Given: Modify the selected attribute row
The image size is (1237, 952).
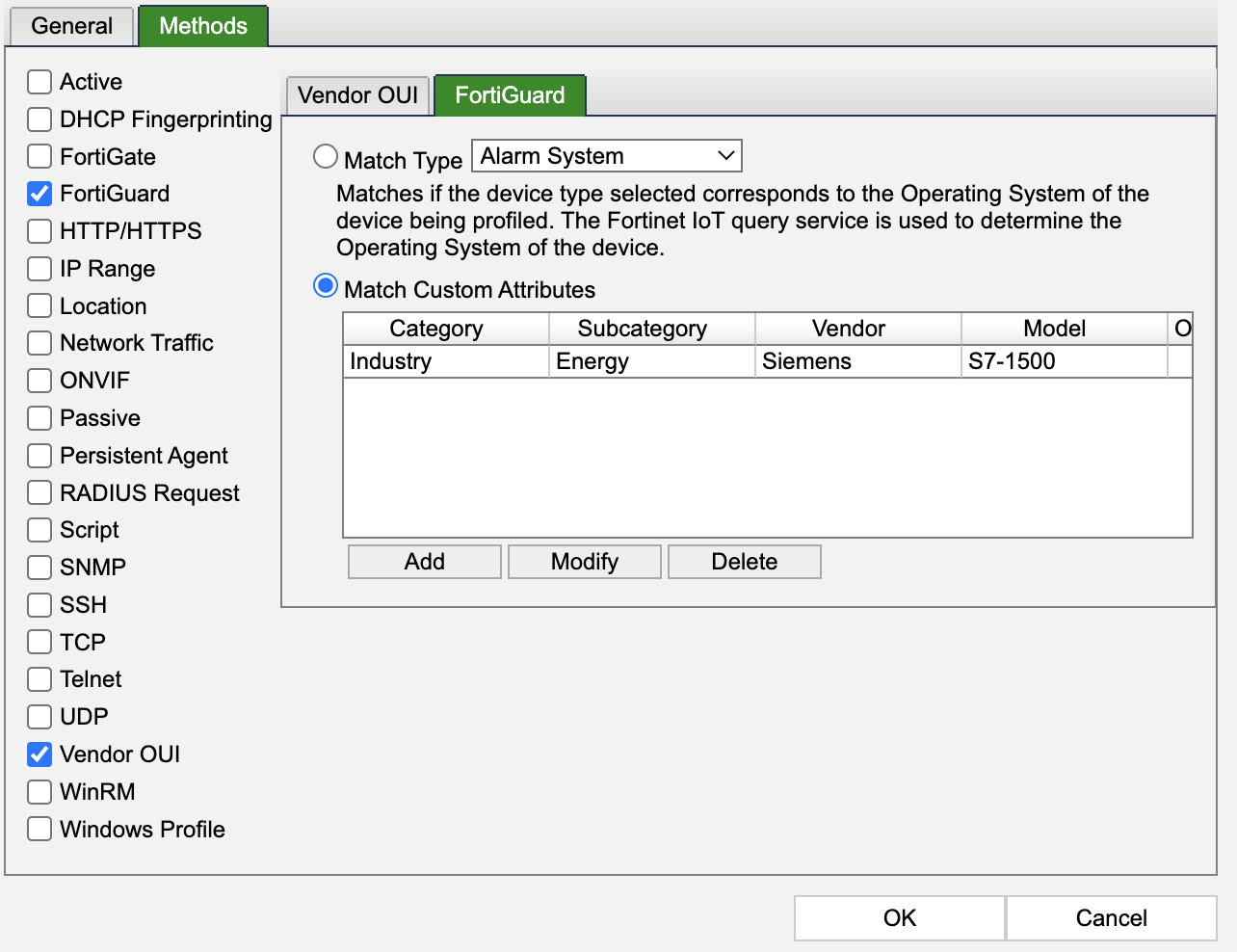Looking at the screenshot, I should [x=584, y=561].
